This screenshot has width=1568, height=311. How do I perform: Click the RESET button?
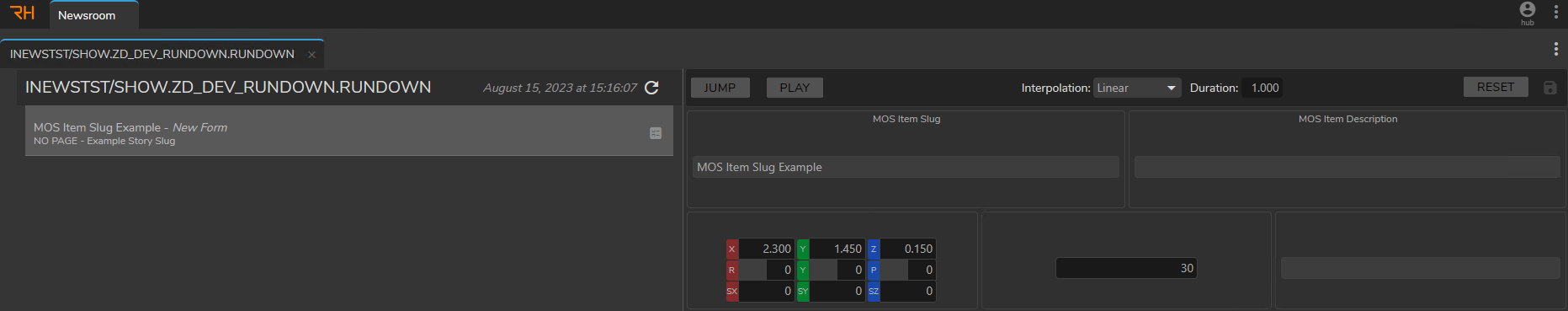point(1496,87)
